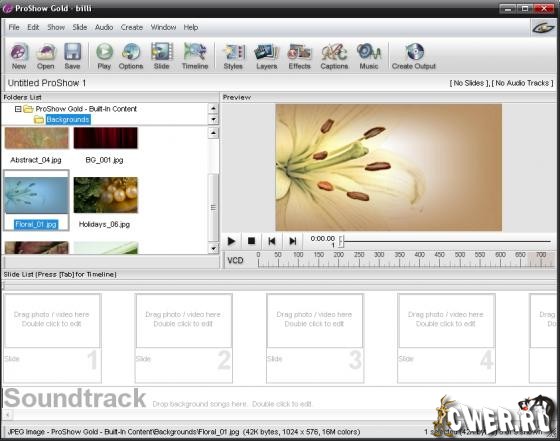Click the file list scrollbar thumb

pyautogui.click(x=213, y=207)
